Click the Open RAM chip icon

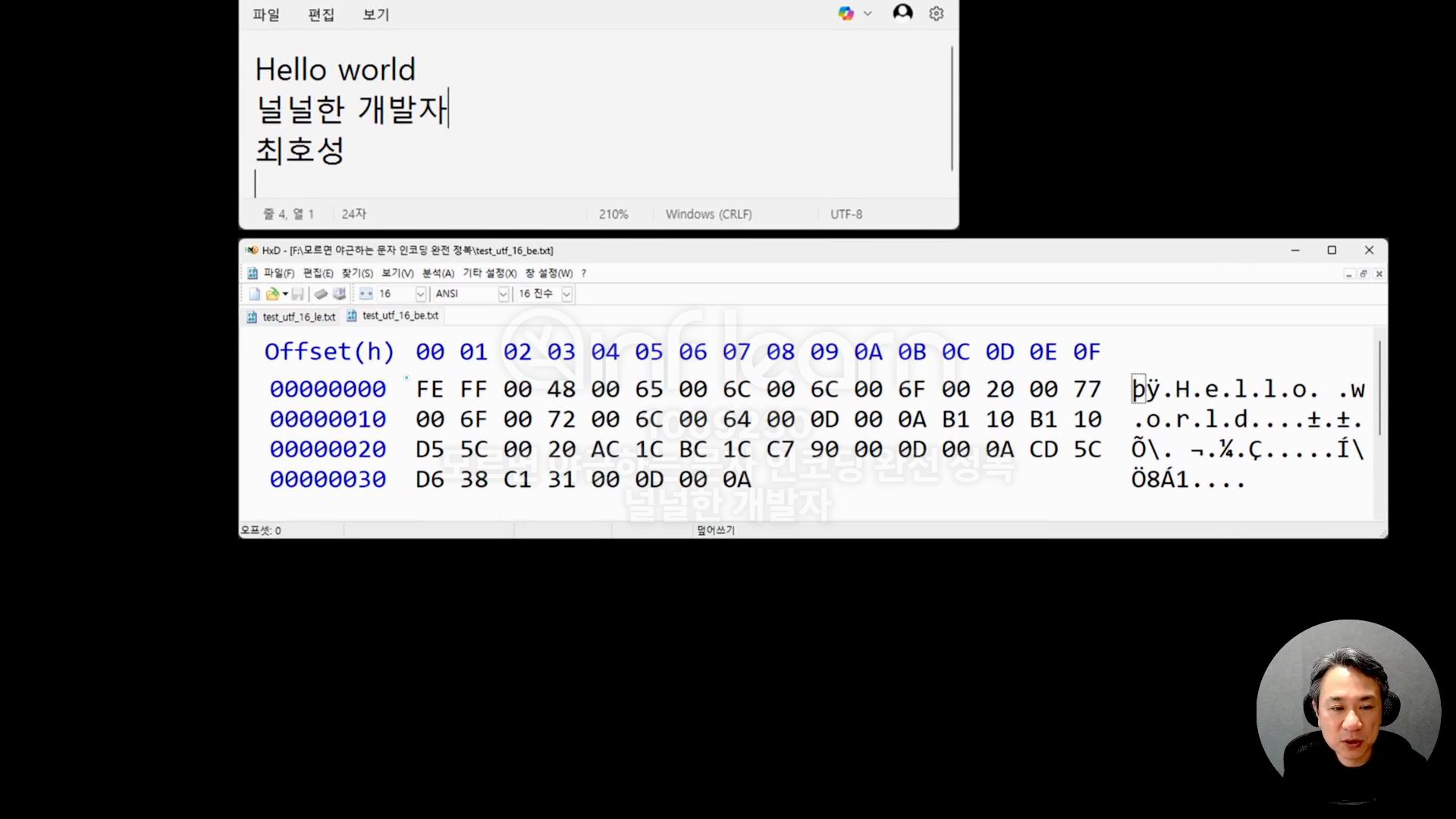(321, 294)
